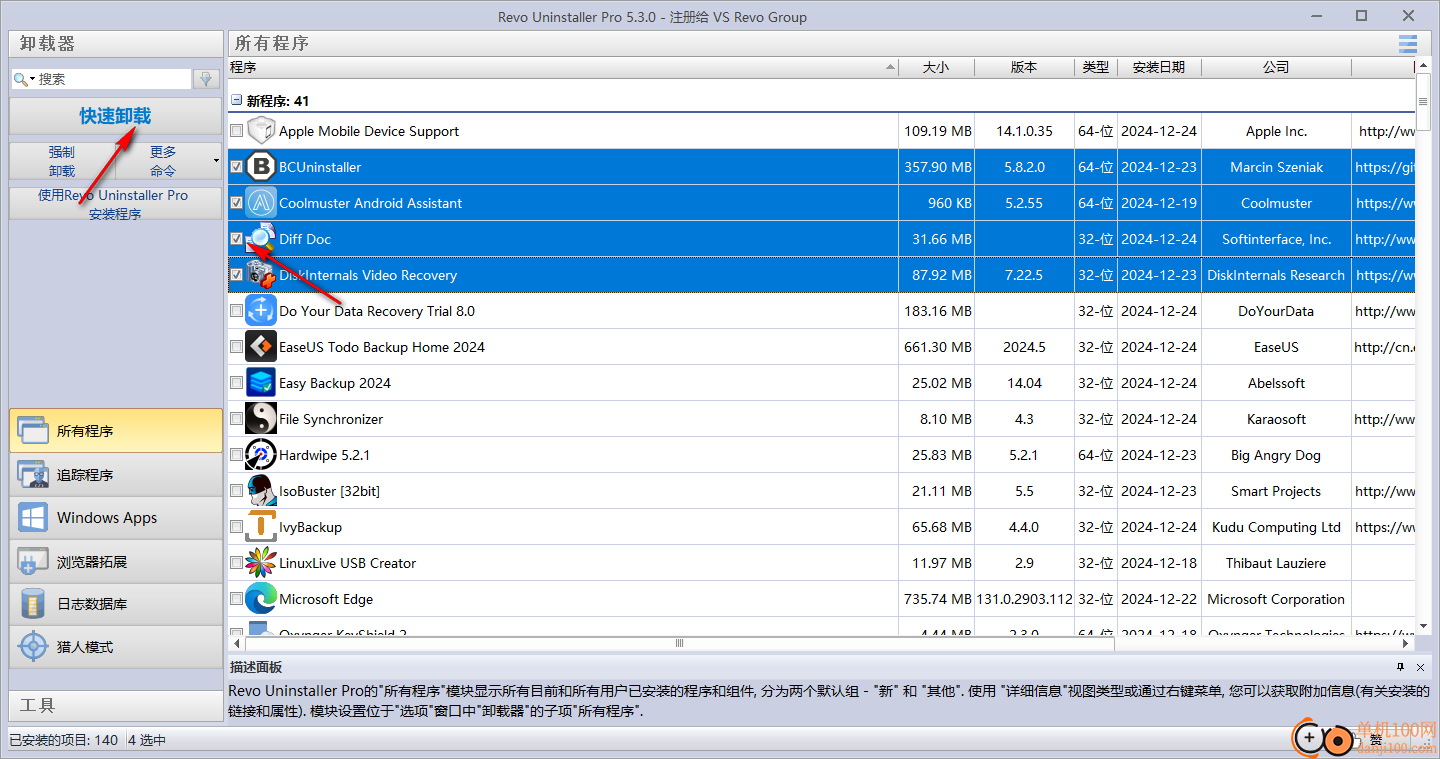Check the Apple Mobile Device Support checkbox

point(236,131)
